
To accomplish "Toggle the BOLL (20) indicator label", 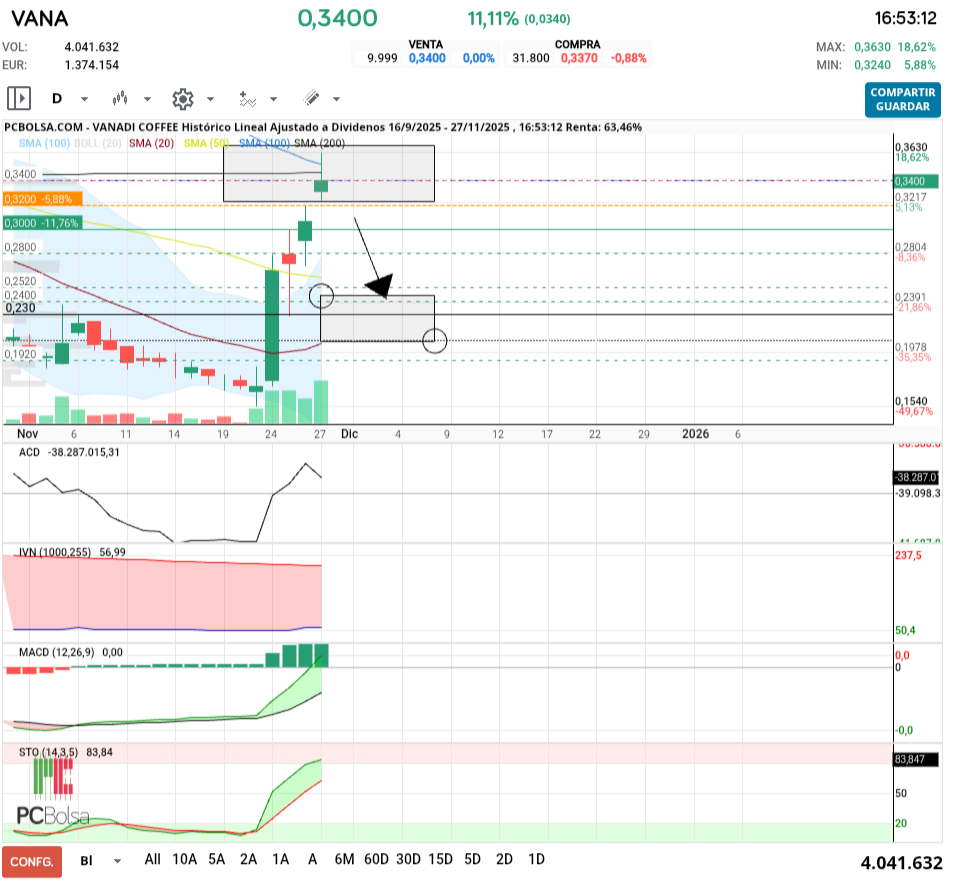I will 98,144.
